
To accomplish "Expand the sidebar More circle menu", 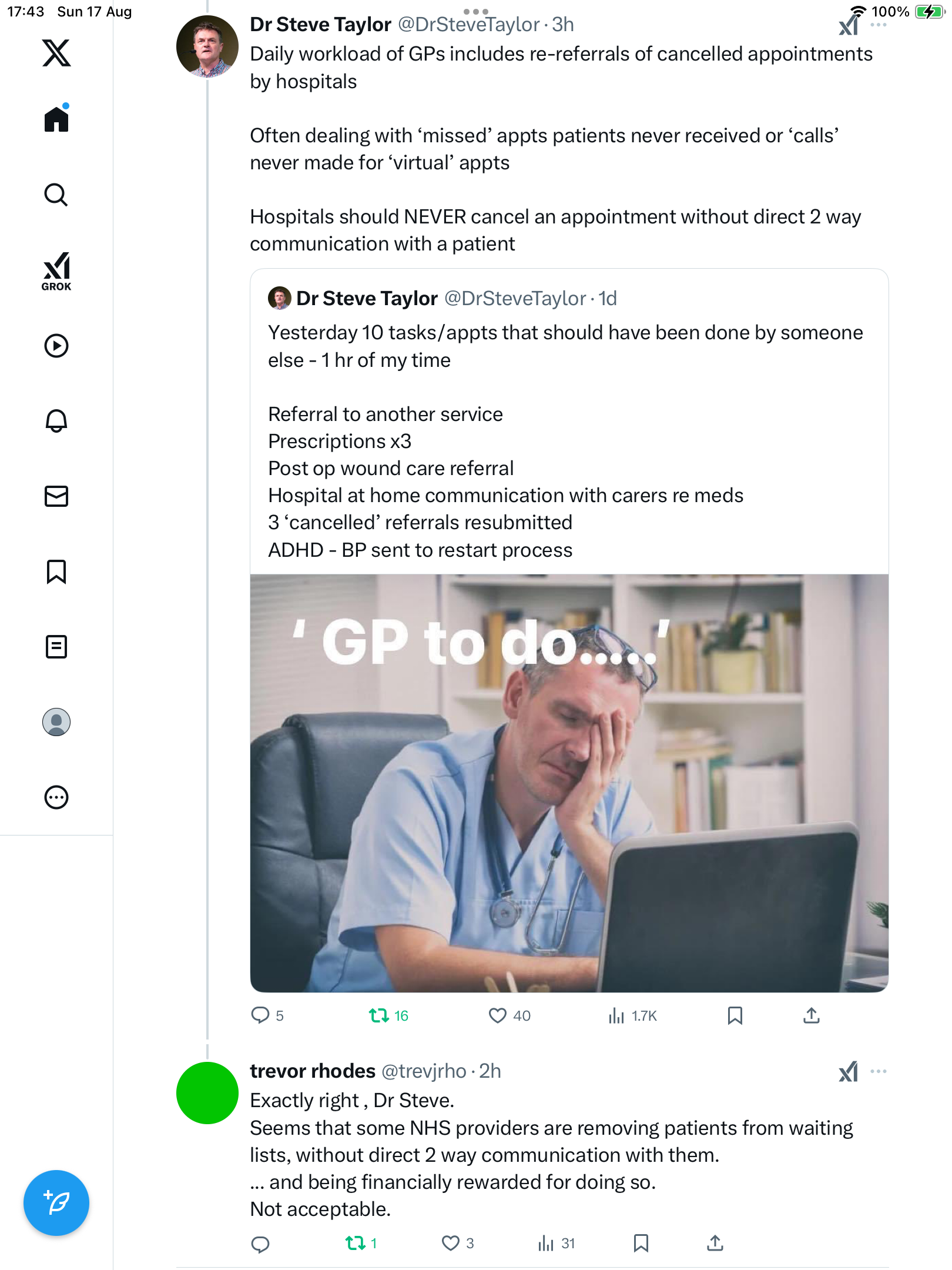I will point(56,797).
